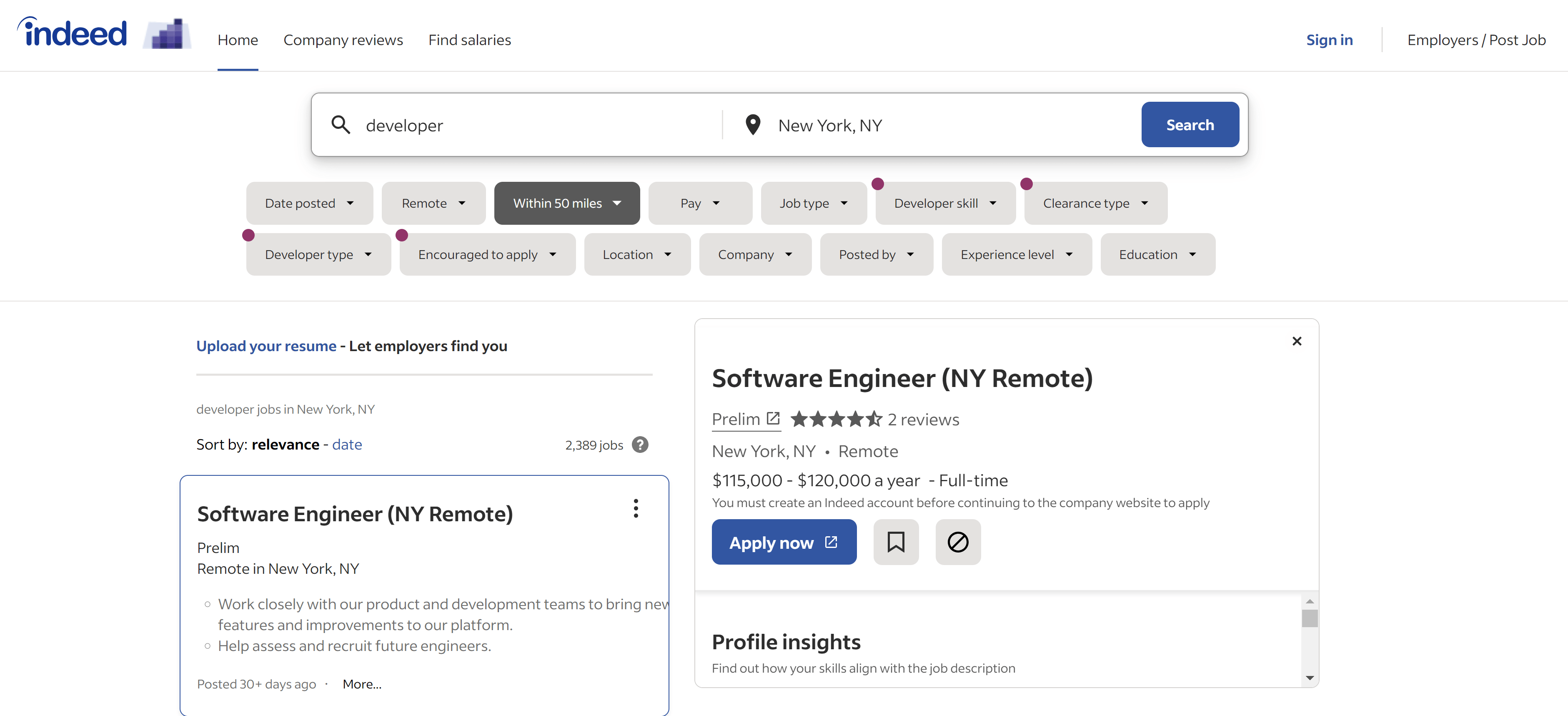Image resolution: width=1568 pixels, height=716 pixels.
Task: Click the Profile insights heading
Action: pos(786,642)
